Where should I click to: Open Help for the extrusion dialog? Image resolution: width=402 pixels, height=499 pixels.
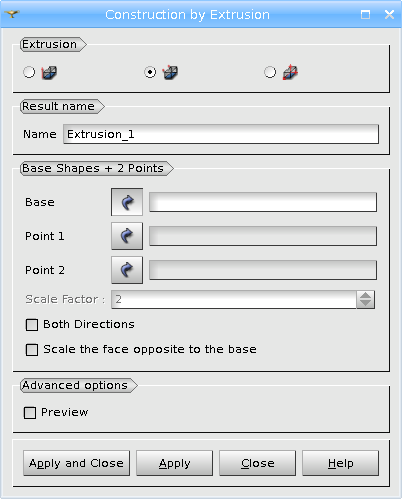(340, 463)
